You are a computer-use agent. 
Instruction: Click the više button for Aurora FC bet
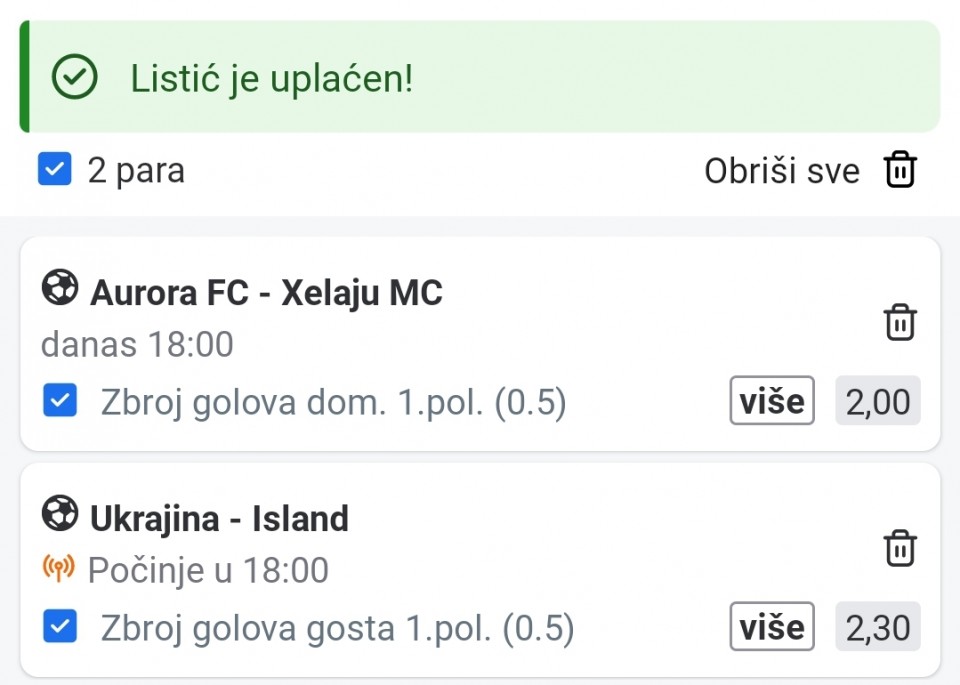point(771,402)
